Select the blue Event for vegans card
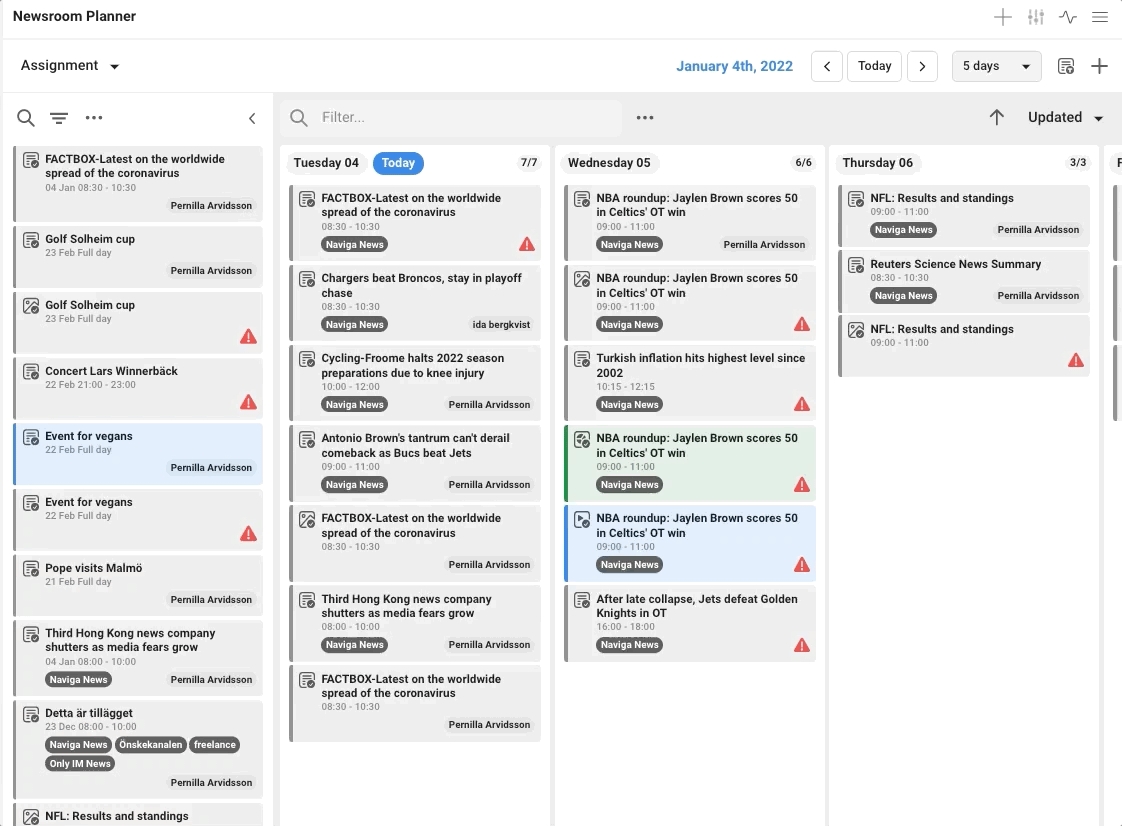 tap(138, 451)
